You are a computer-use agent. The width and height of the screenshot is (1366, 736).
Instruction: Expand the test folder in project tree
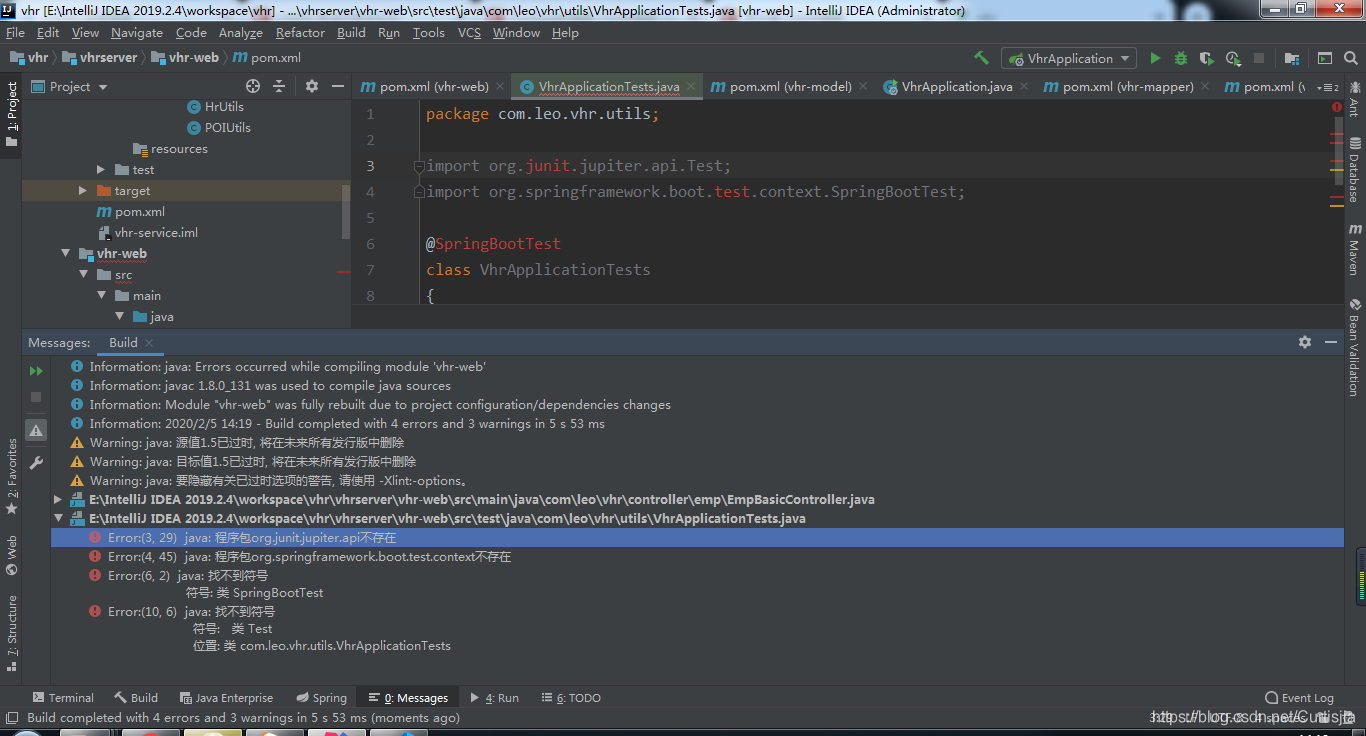point(101,170)
